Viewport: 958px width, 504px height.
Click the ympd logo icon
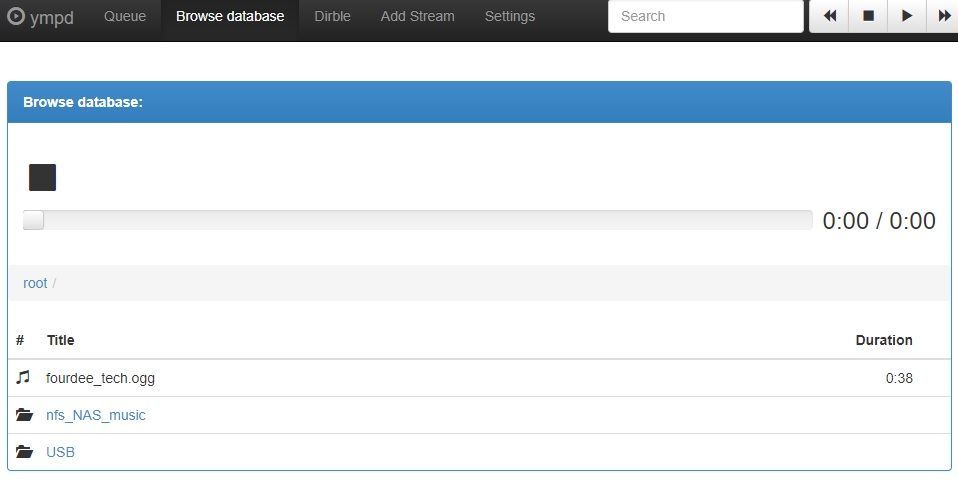15,16
